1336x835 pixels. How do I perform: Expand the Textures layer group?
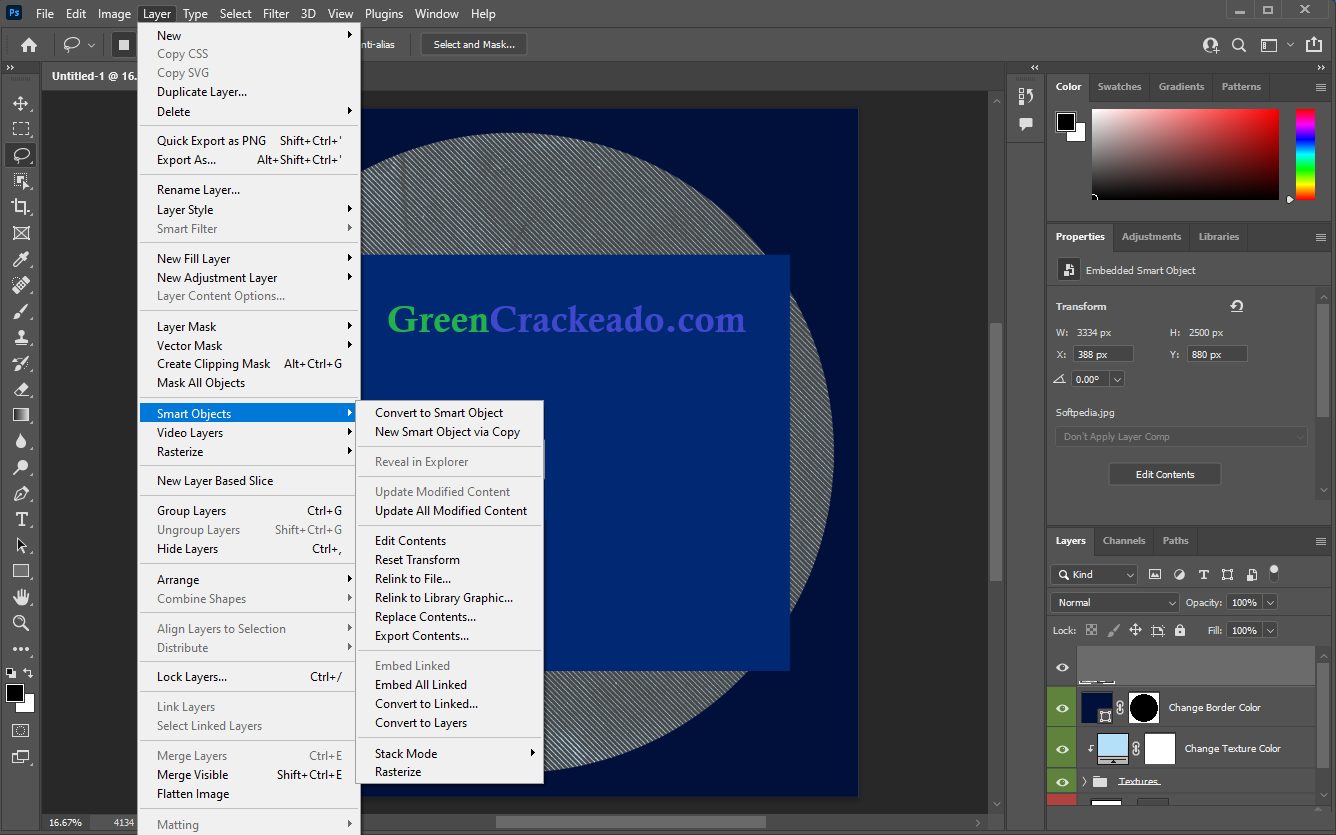[x=1083, y=781]
